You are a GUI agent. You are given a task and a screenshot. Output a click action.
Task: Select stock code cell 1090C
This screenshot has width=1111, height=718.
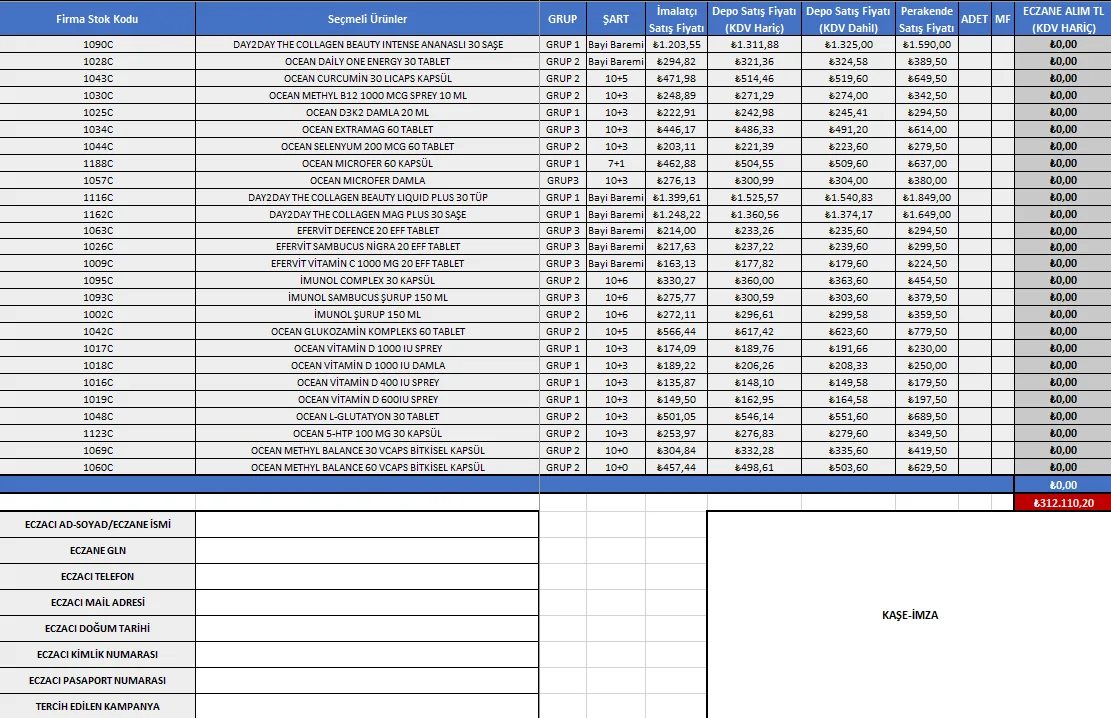98,44
